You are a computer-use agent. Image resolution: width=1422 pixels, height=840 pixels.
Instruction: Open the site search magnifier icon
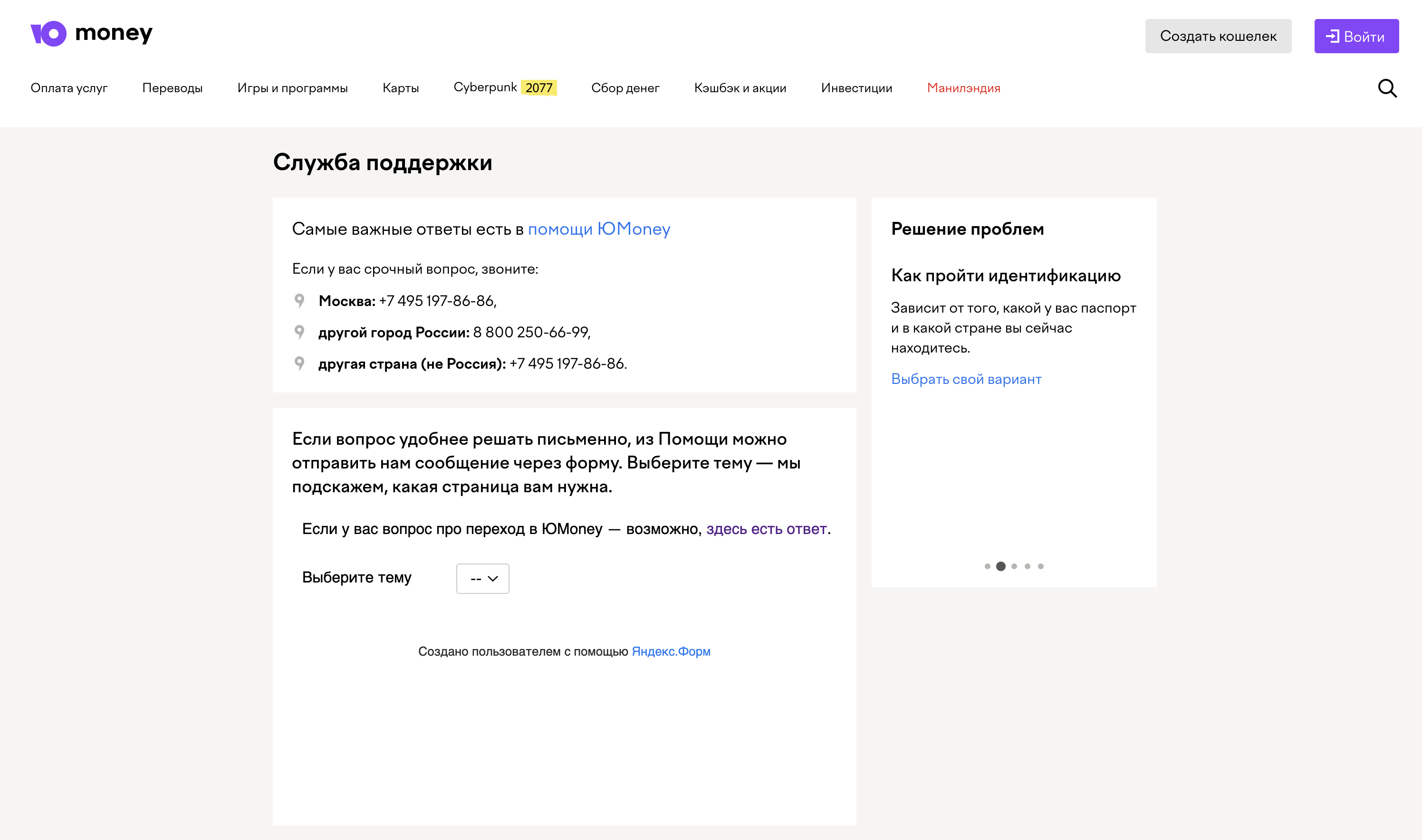pos(1387,88)
